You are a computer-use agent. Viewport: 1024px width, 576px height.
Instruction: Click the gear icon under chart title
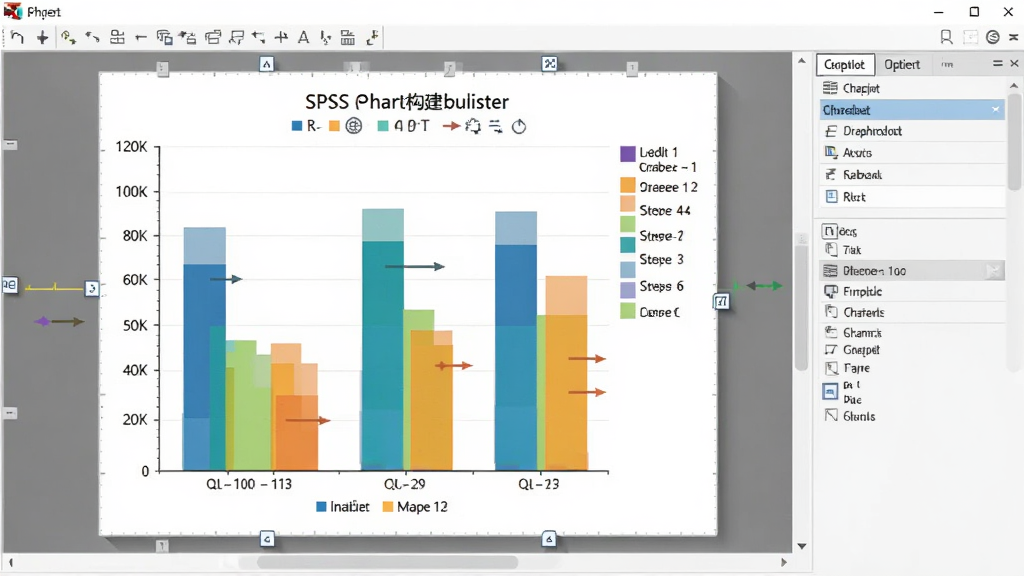pyautogui.click(x=473, y=126)
